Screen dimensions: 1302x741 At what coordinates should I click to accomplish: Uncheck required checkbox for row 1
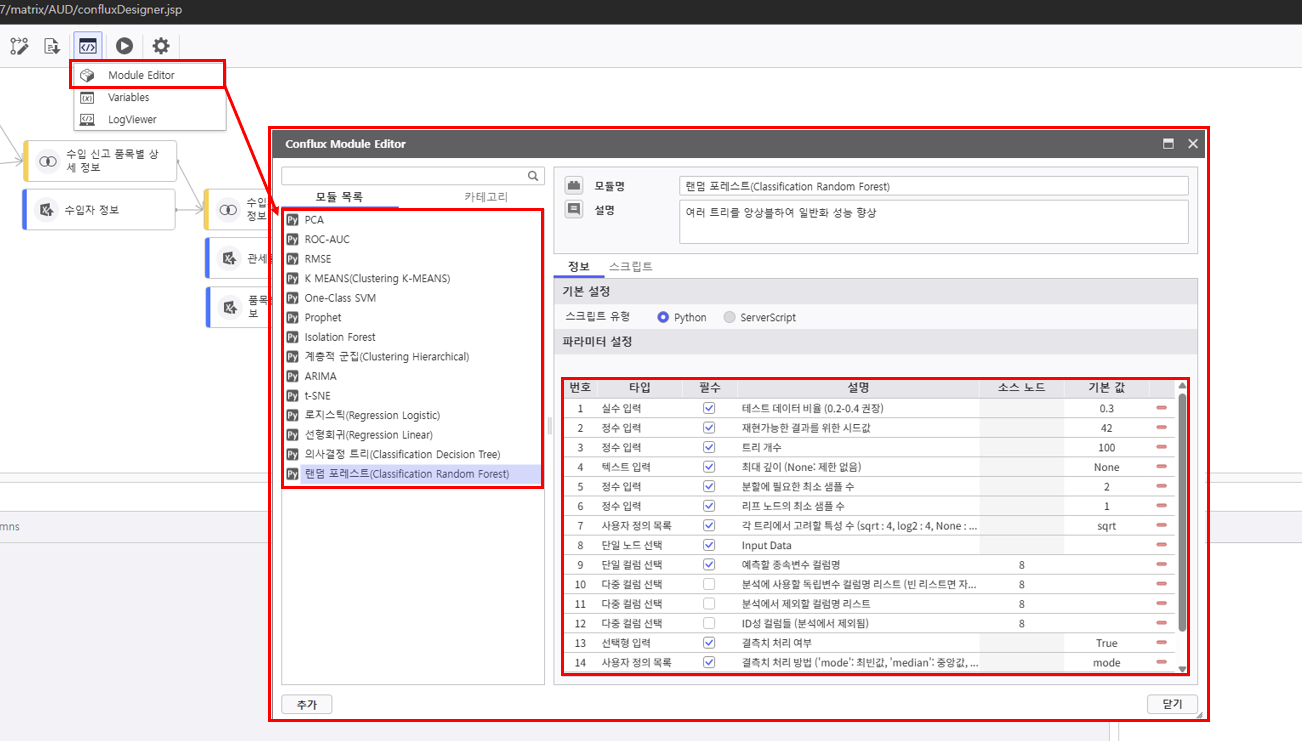click(709, 408)
